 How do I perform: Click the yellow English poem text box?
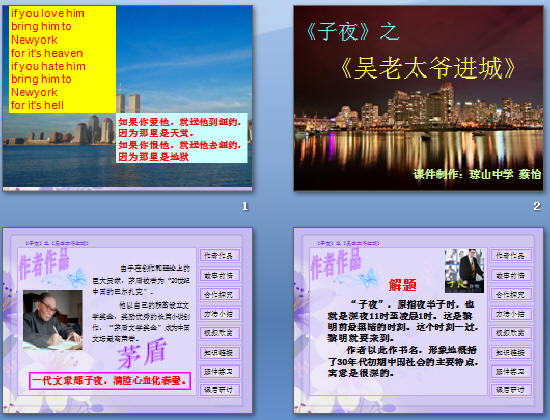pos(62,59)
